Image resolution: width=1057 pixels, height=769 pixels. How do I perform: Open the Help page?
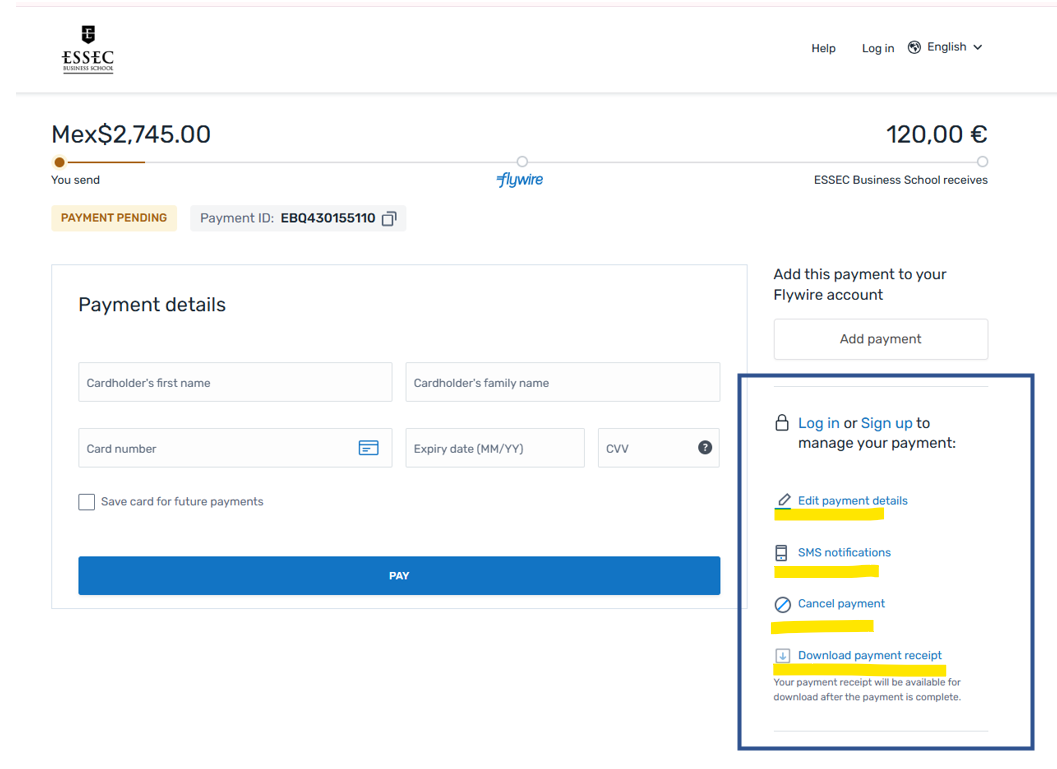pyautogui.click(x=823, y=49)
